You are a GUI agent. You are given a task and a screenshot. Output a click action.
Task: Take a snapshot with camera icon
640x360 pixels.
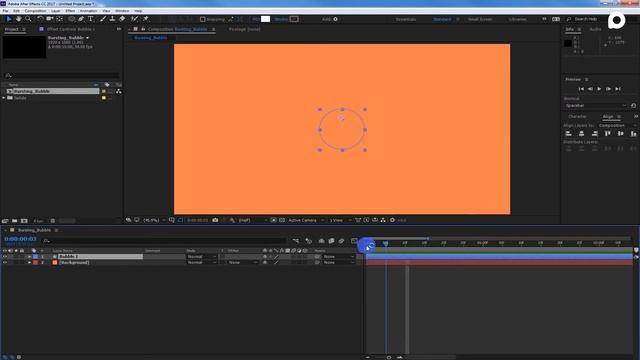[x=215, y=220]
